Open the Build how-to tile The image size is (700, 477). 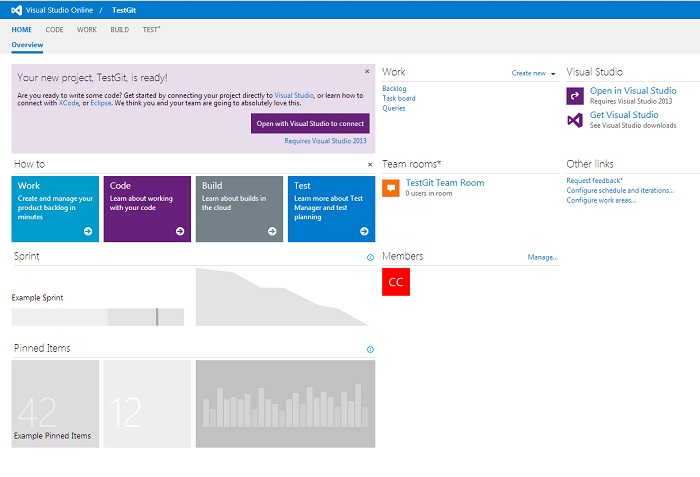pos(239,209)
